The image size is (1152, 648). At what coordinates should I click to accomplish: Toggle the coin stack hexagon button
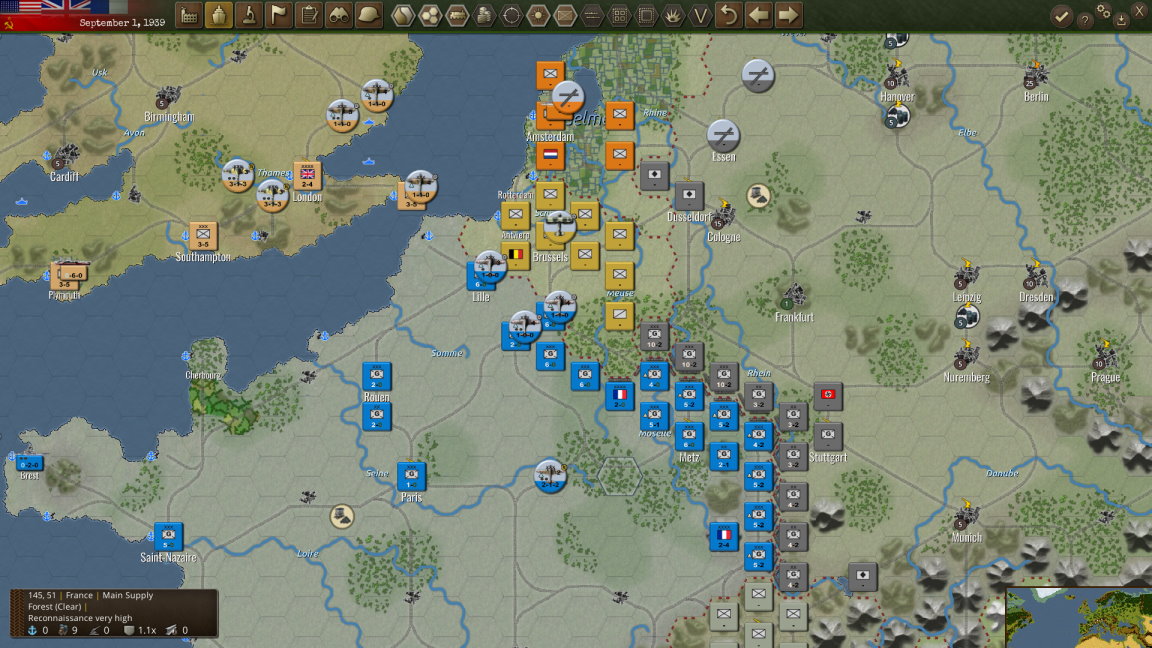click(x=484, y=15)
